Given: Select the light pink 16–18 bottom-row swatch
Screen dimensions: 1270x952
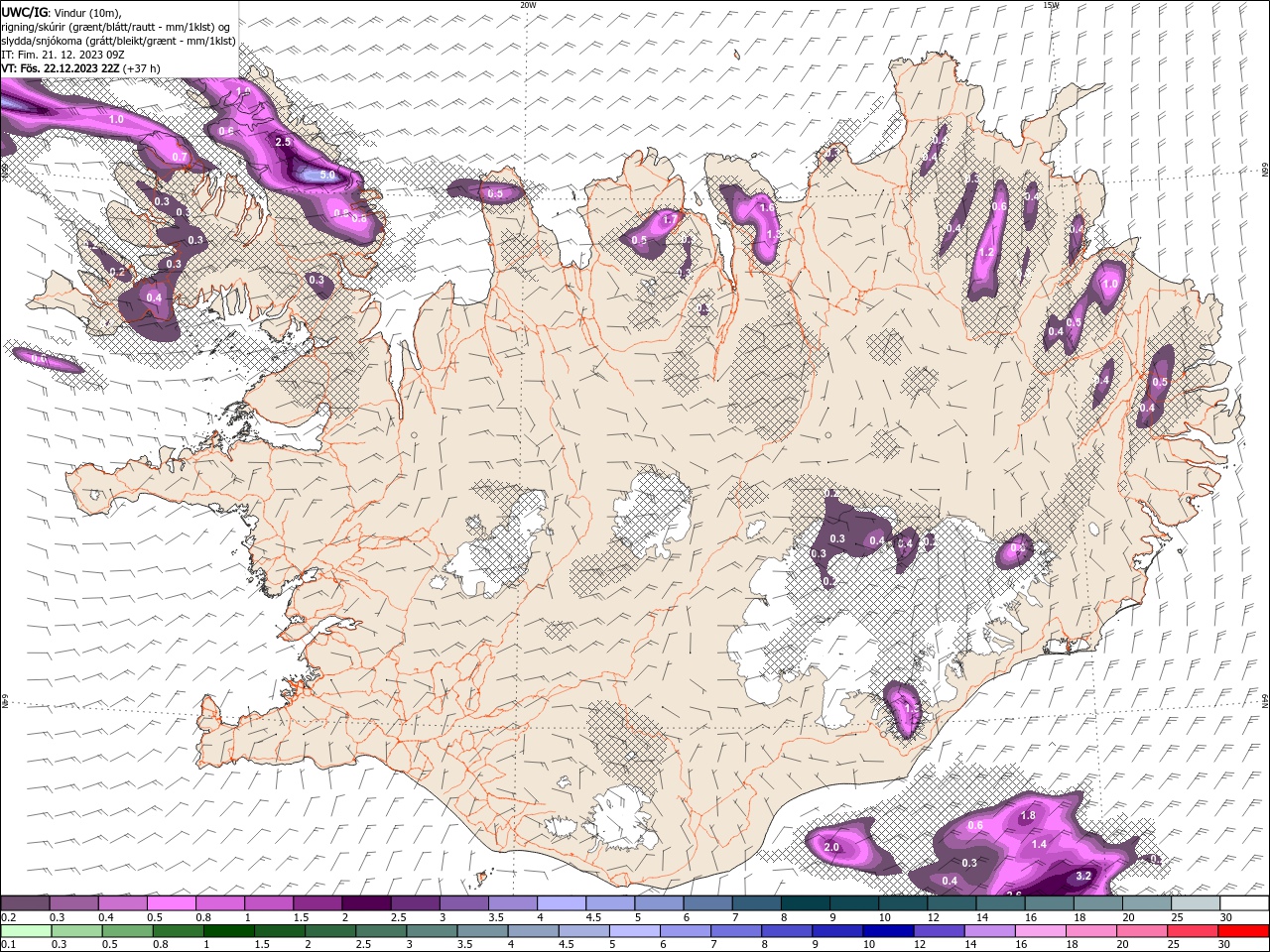Looking at the screenshot, I should click(1040, 931).
